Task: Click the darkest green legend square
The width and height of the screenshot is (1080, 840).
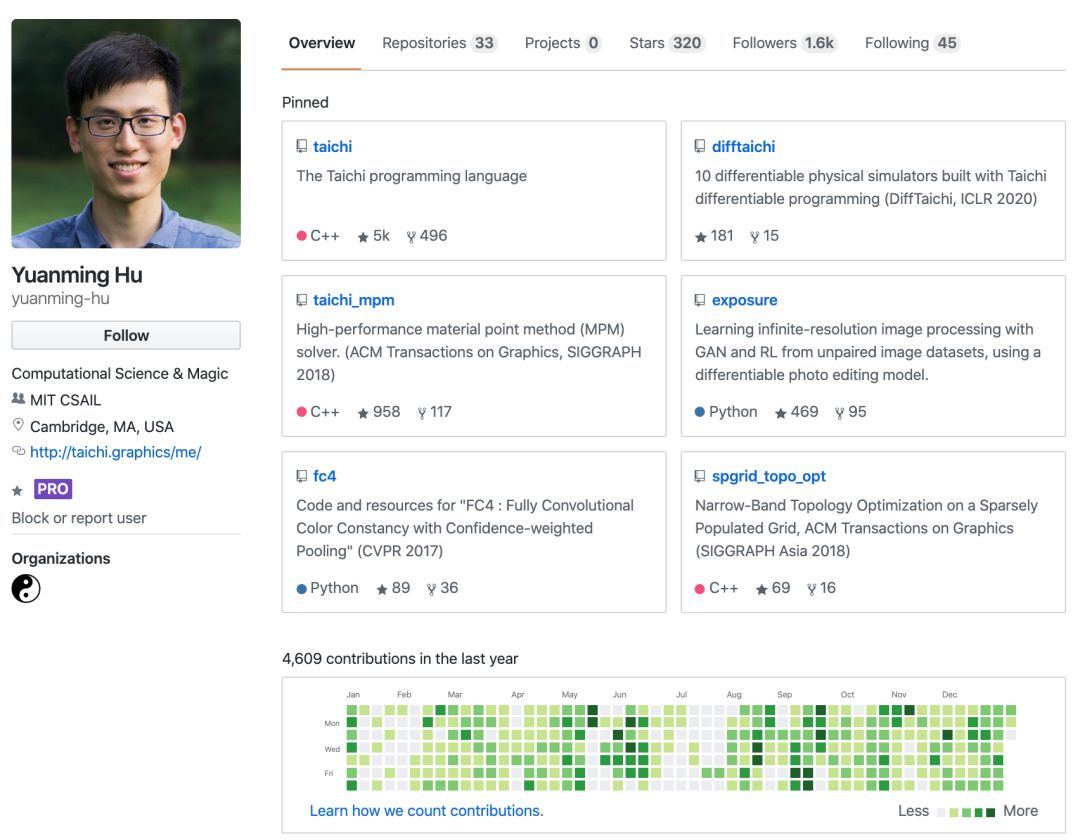Action: (x=991, y=812)
